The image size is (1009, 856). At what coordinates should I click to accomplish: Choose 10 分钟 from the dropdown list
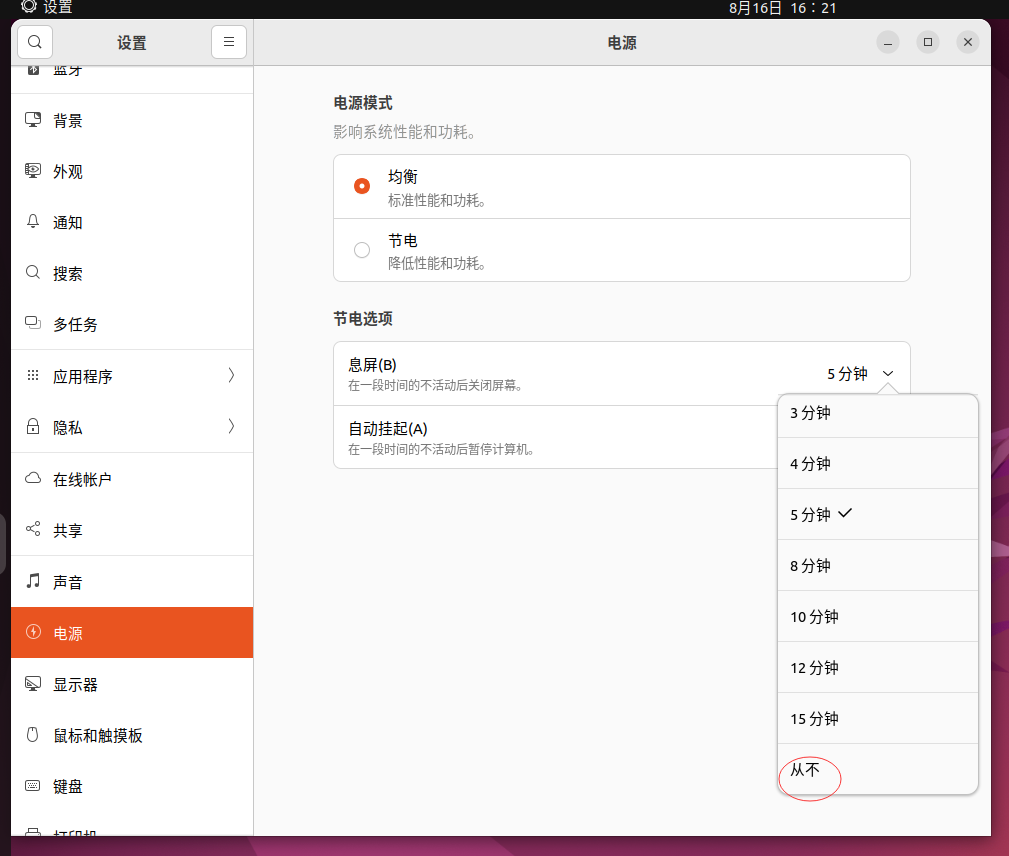(x=814, y=617)
